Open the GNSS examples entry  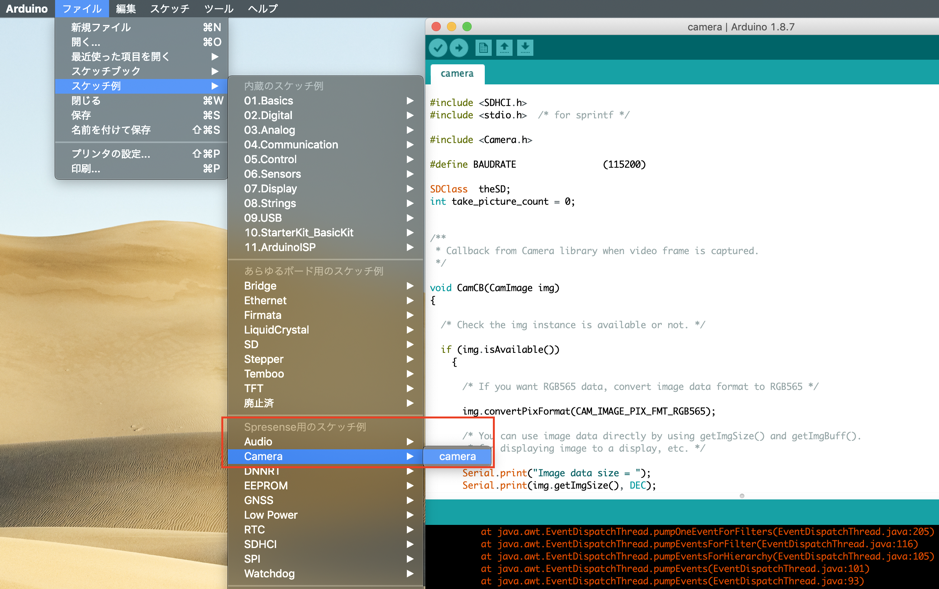tap(326, 500)
